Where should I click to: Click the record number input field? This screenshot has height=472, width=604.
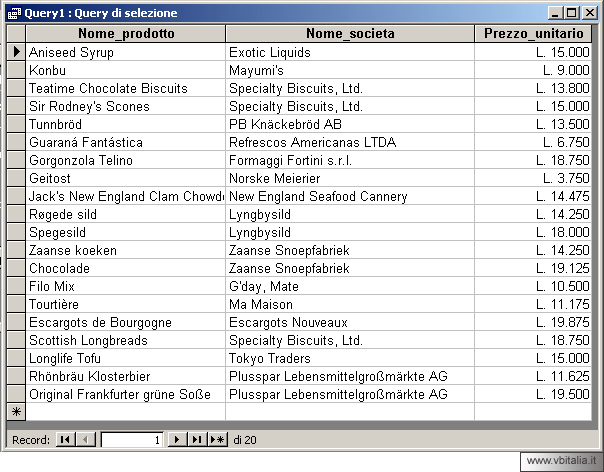[x=132, y=439]
